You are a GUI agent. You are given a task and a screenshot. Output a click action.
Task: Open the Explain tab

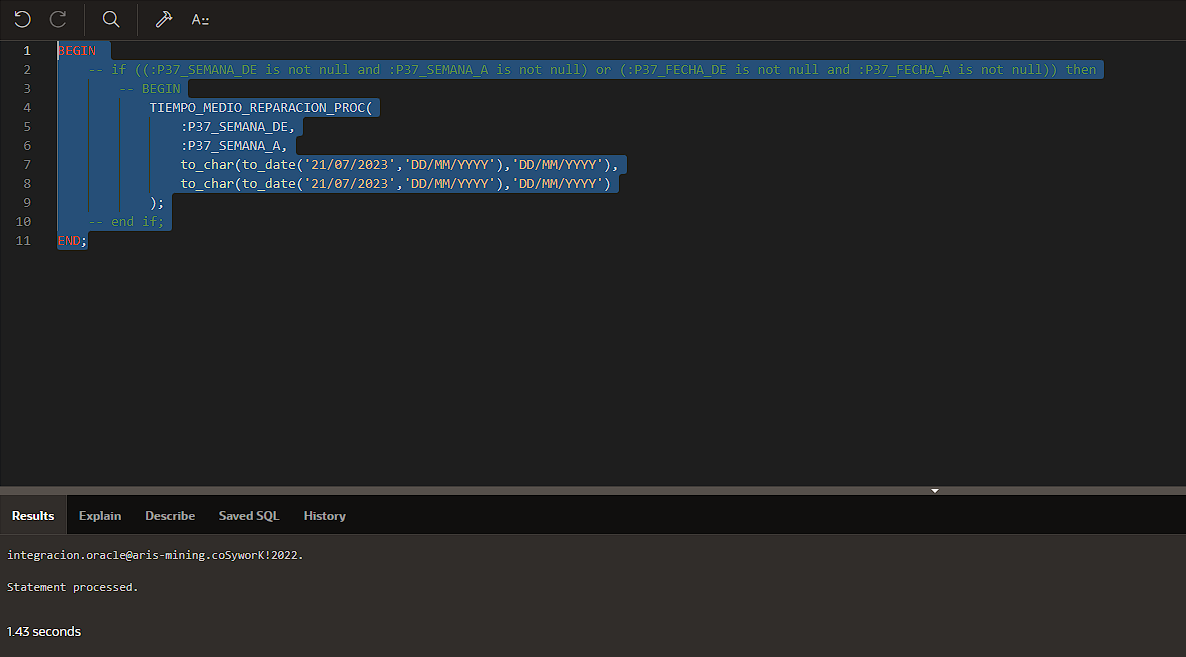100,516
